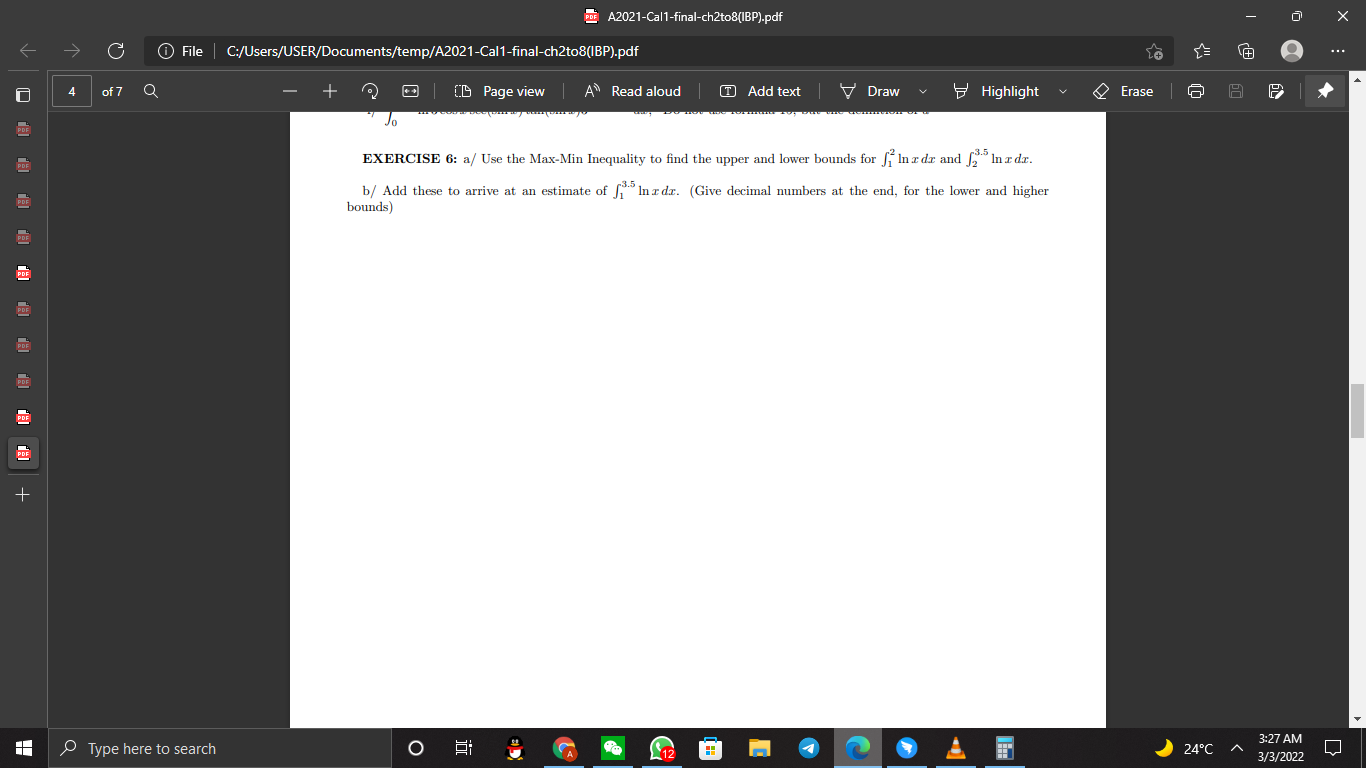Expand the Draw color dropdown

(921, 91)
